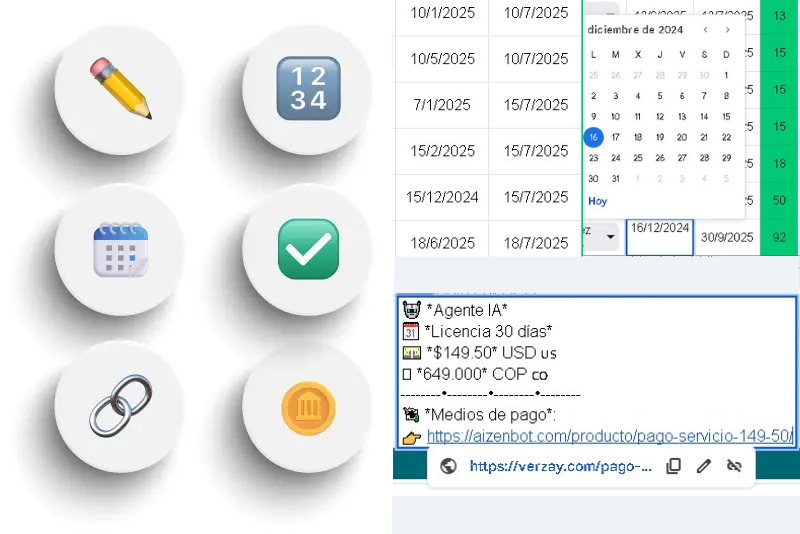Open the verzay.com link preview

560,466
